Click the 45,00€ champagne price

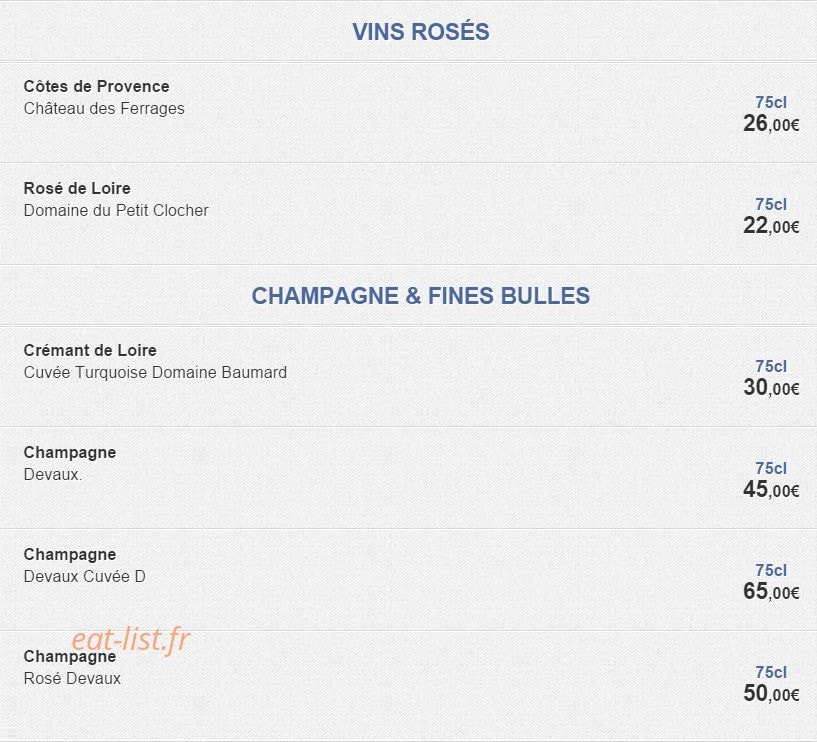[x=771, y=490]
